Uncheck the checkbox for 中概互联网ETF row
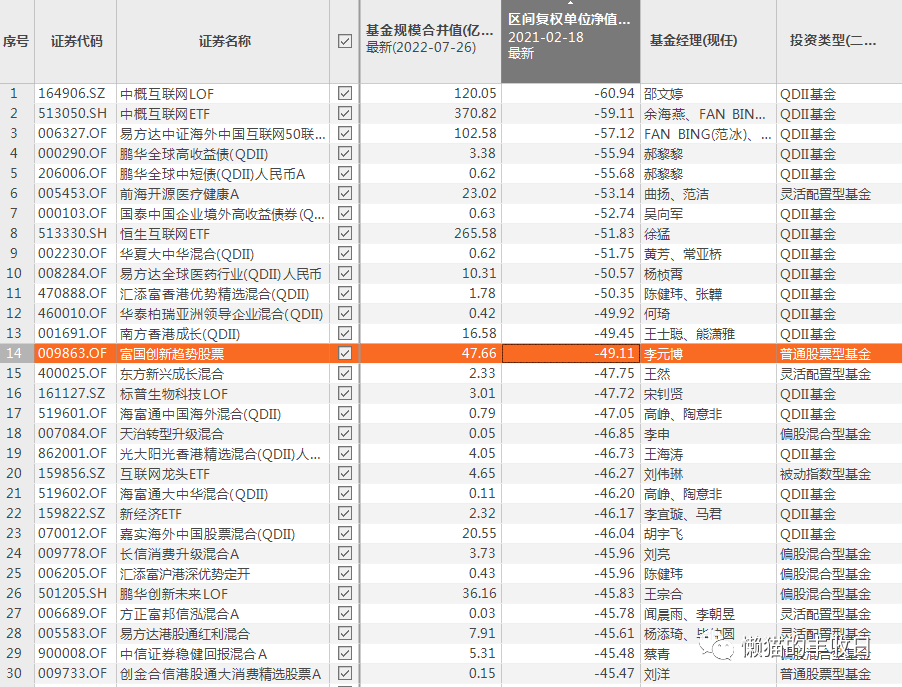The width and height of the screenshot is (902, 687). (345, 113)
